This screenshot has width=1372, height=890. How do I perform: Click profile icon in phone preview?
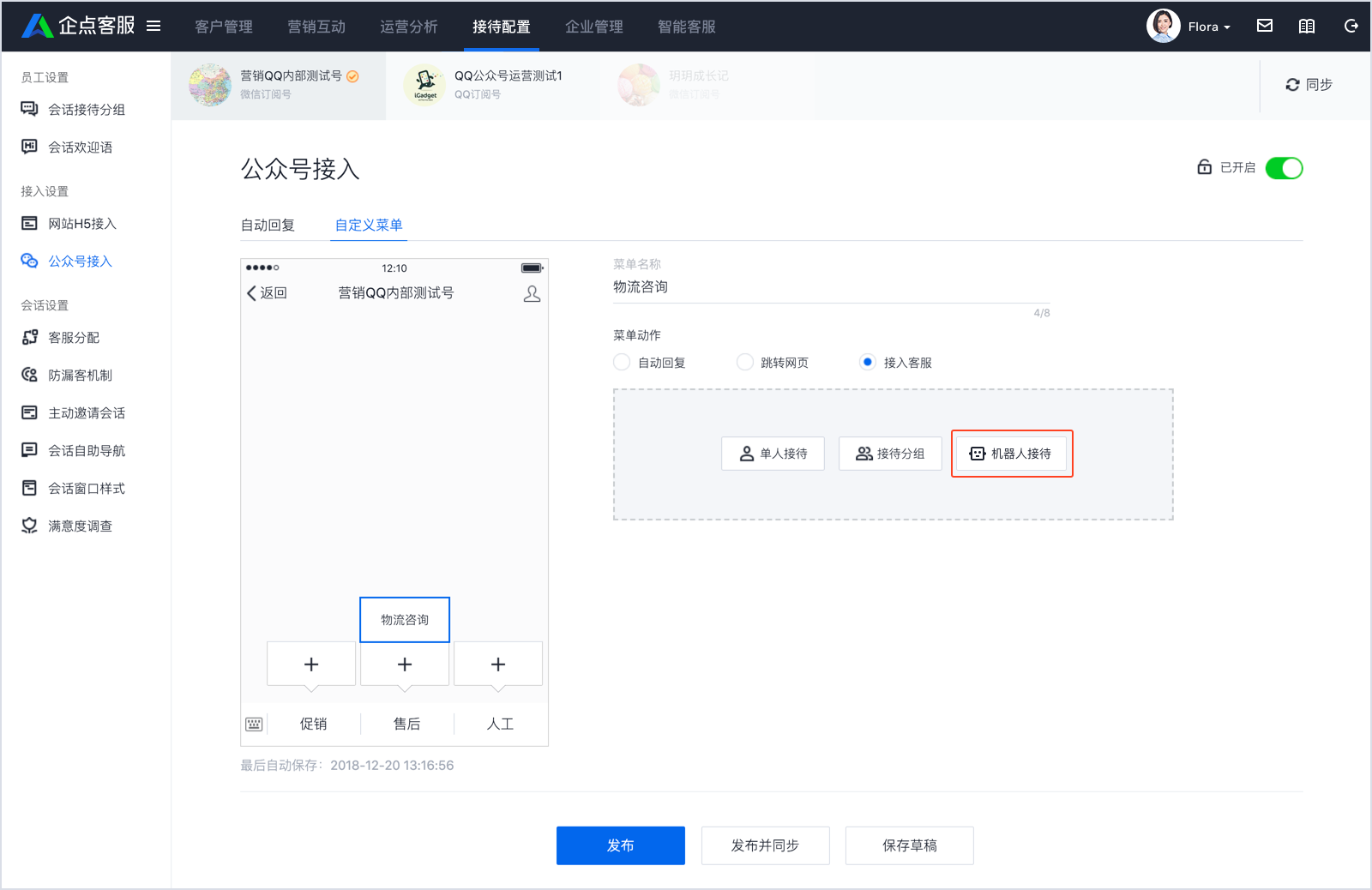pos(532,293)
